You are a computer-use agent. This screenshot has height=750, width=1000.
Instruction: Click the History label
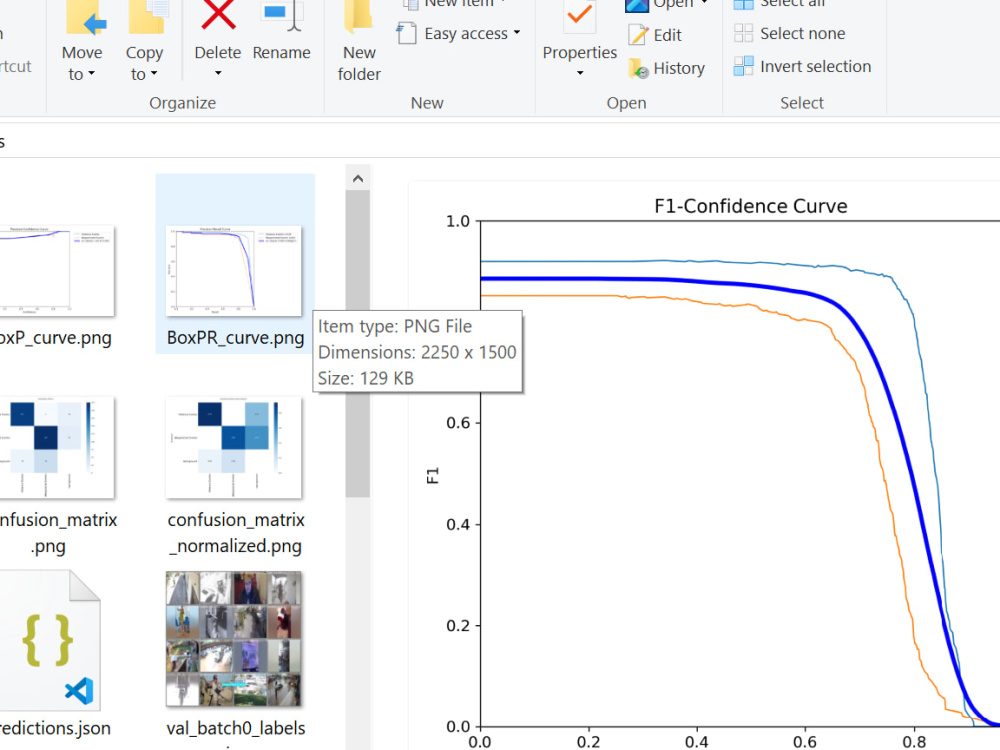[x=679, y=68]
